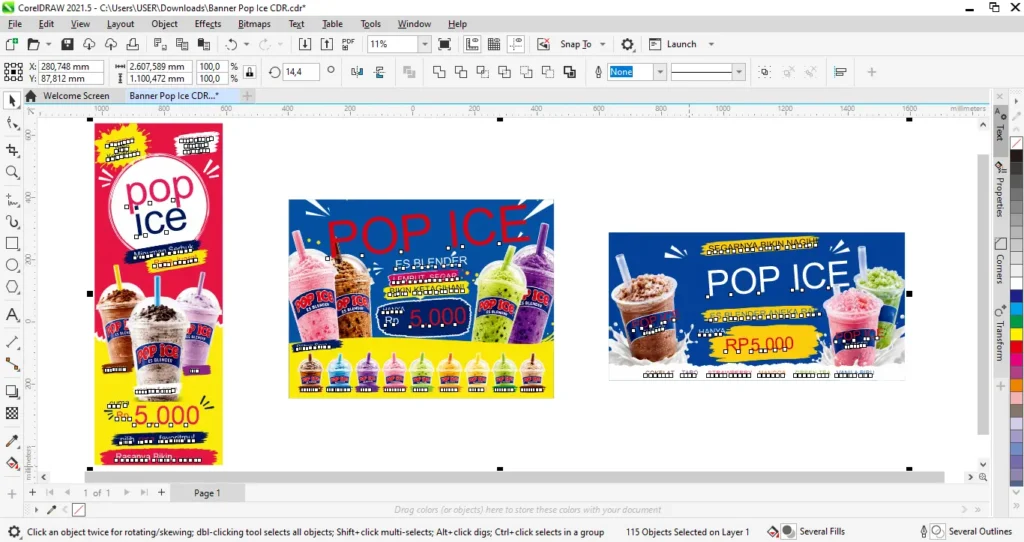Expand the Undo history dropdown arrow
Viewport: 1024px width, 542px height.
pyautogui.click(x=246, y=44)
